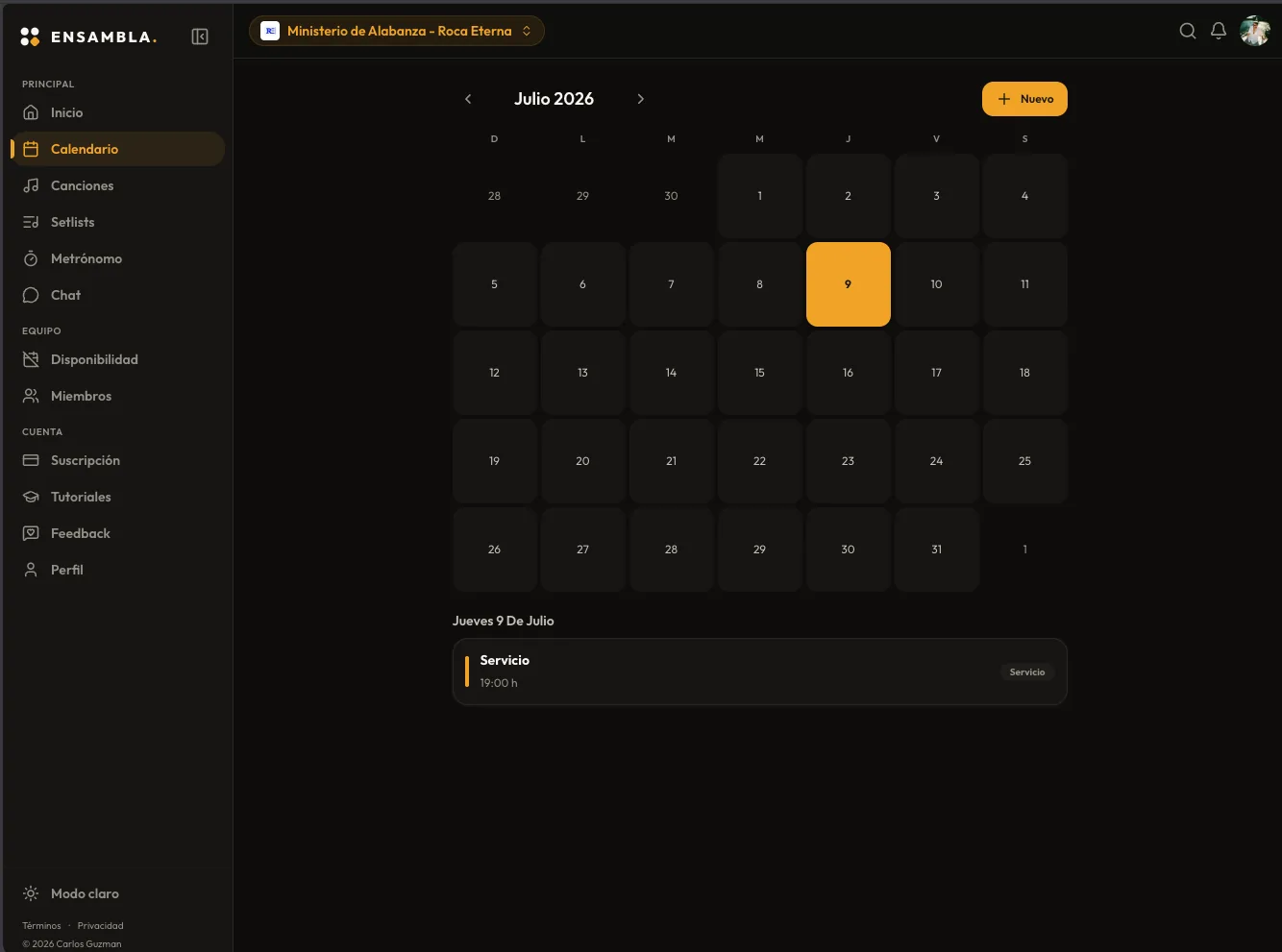This screenshot has width=1282, height=952.
Task: Click the Metrónomo timer icon
Action: click(x=31, y=258)
